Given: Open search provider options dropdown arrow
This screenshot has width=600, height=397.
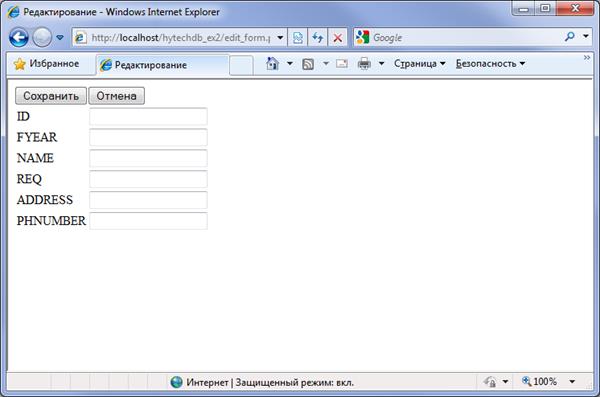Looking at the screenshot, I should pos(586,37).
